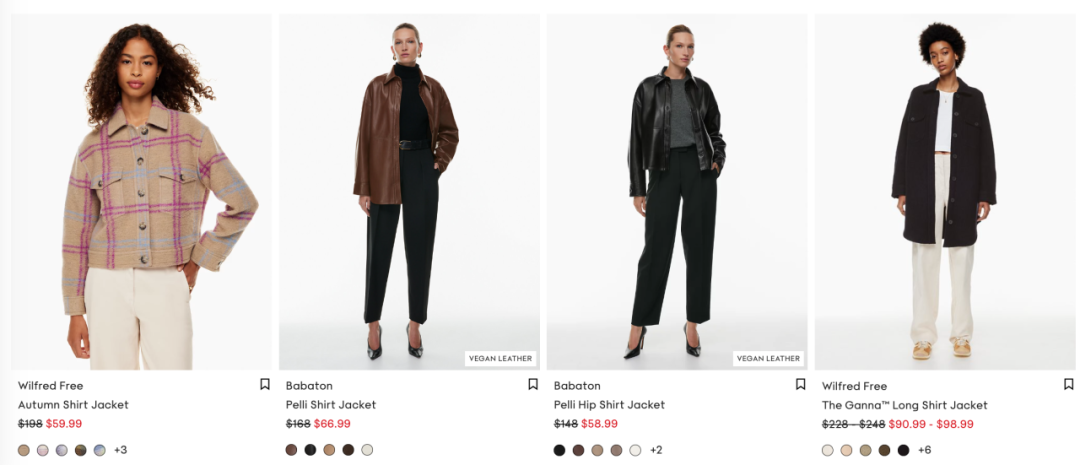This screenshot has height=465, width=1080.
Task: Open the Pelli Shirt Jacket title link
Action: tap(331, 405)
